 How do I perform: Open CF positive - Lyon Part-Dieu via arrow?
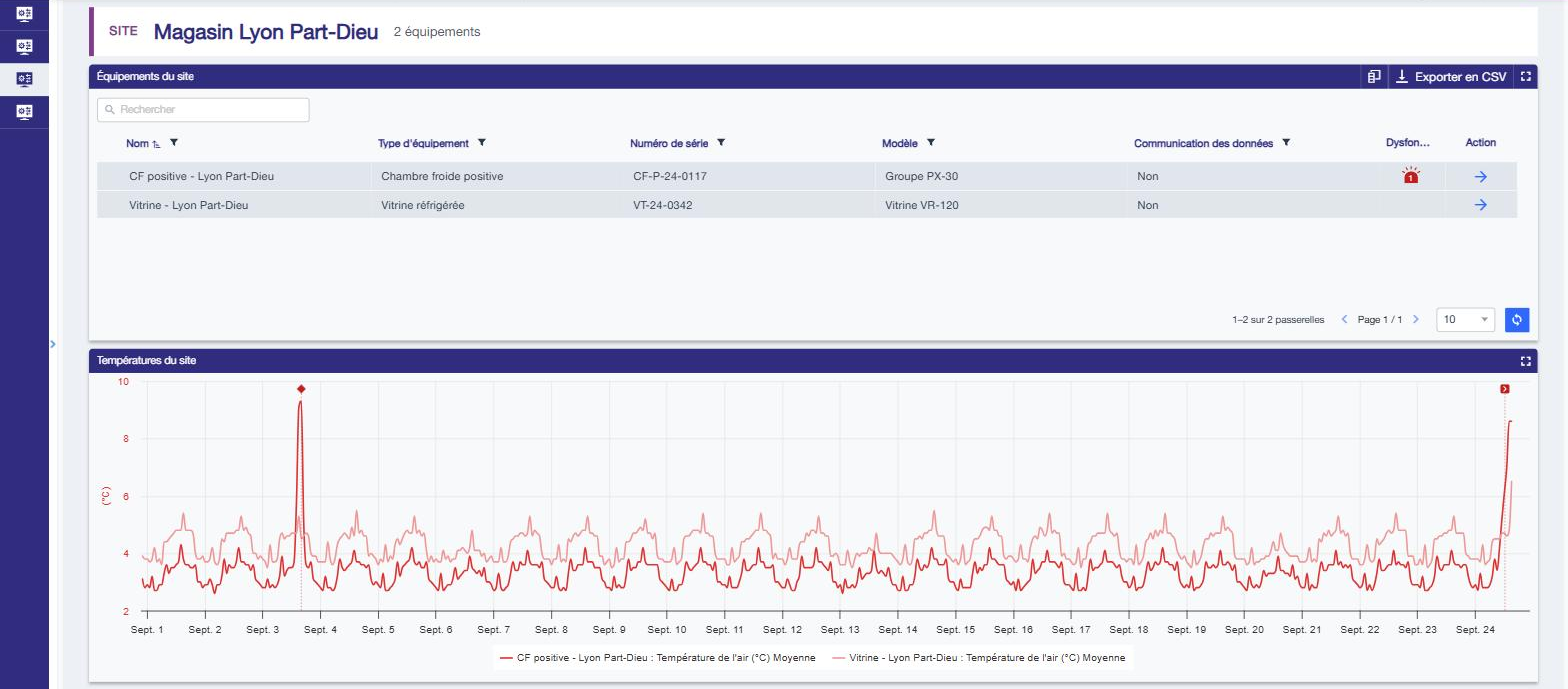coord(1481,177)
